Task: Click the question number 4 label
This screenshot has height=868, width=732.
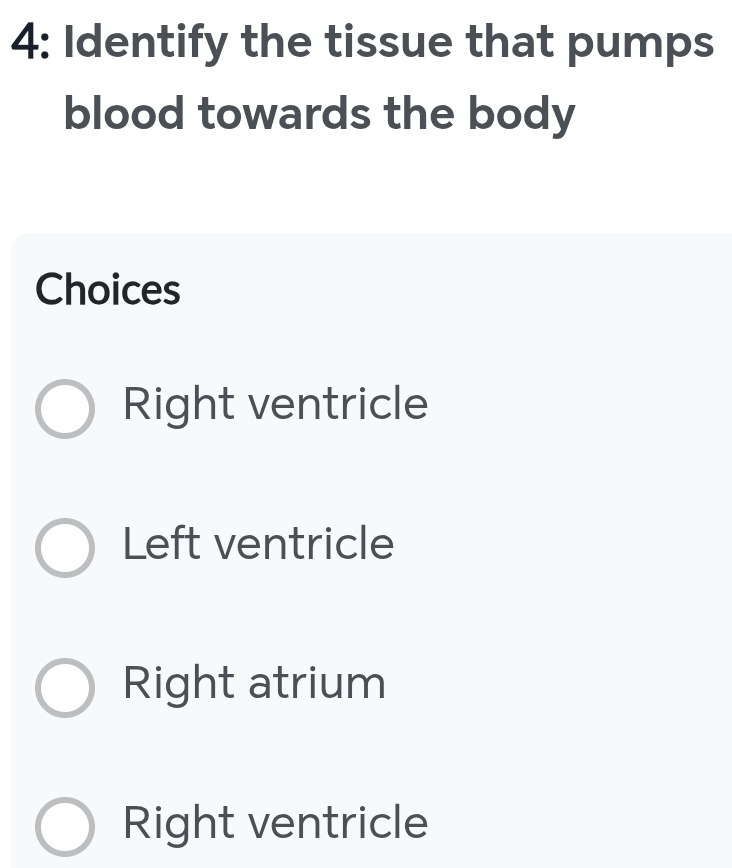Action: (27, 41)
